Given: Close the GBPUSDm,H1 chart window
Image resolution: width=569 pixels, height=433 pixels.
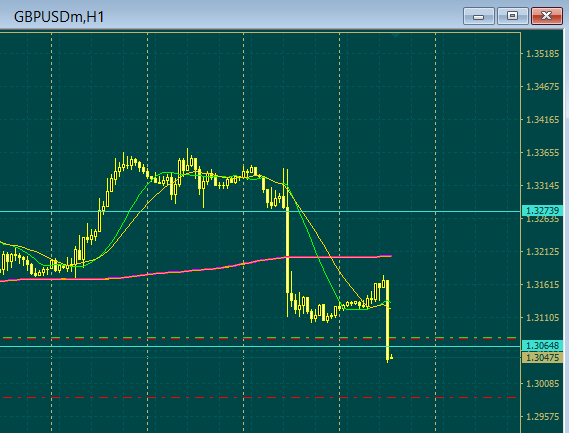Looking at the screenshot, I should point(547,16).
